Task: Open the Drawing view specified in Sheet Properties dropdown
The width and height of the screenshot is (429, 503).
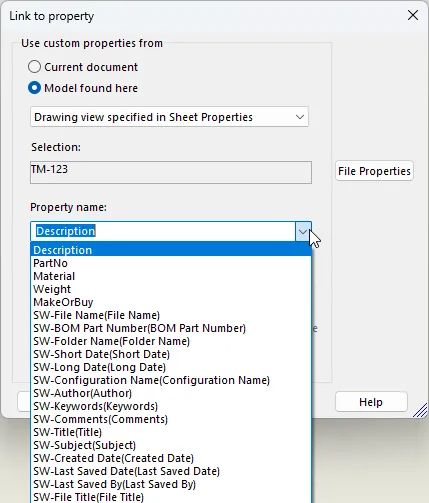Action: click(169, 117)
